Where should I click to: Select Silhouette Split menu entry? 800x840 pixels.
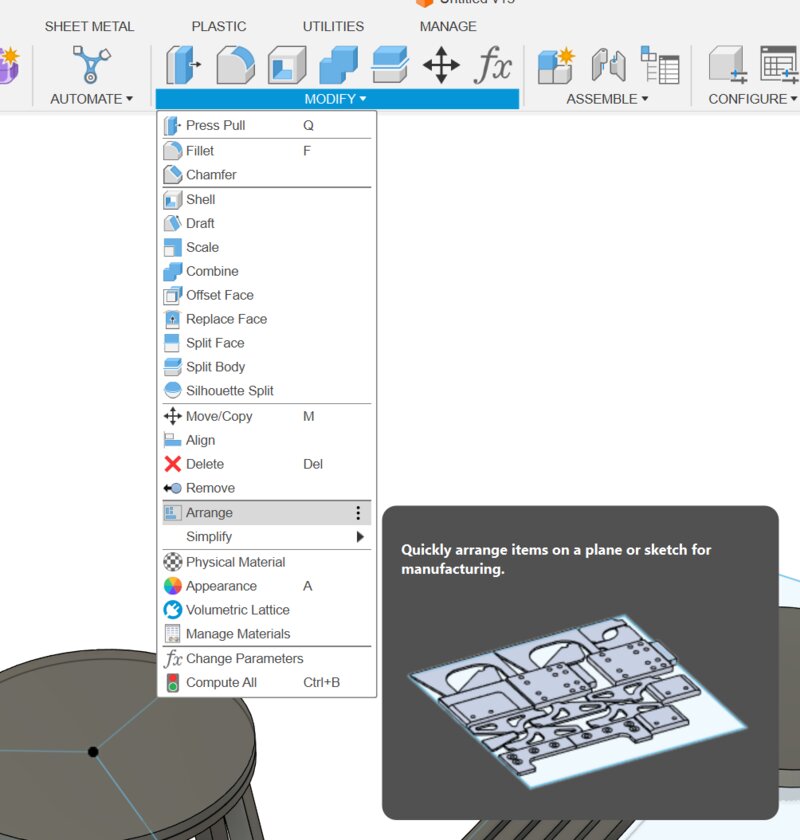coord(267,391)
